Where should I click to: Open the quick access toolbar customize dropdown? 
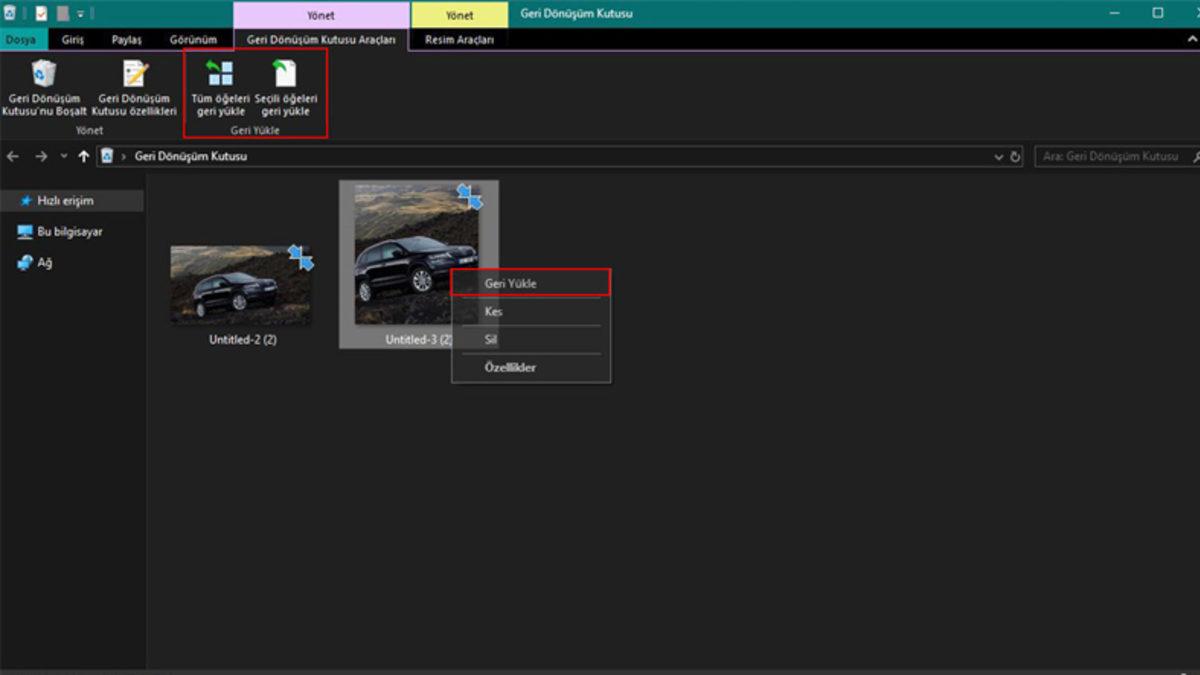click(x=81, y=15)
